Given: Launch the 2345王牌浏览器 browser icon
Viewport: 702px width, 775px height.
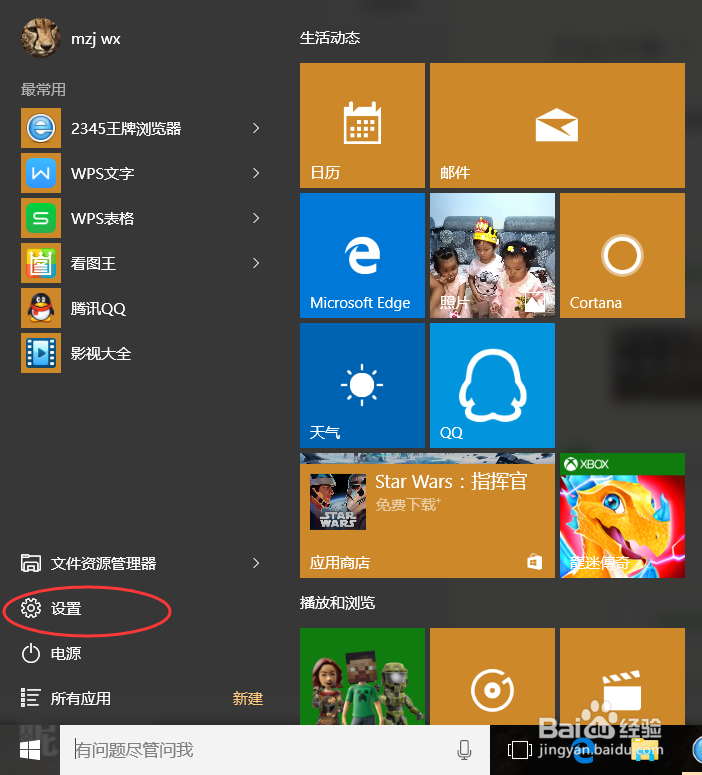Looking at the screenshot, I should pos(41,128).
